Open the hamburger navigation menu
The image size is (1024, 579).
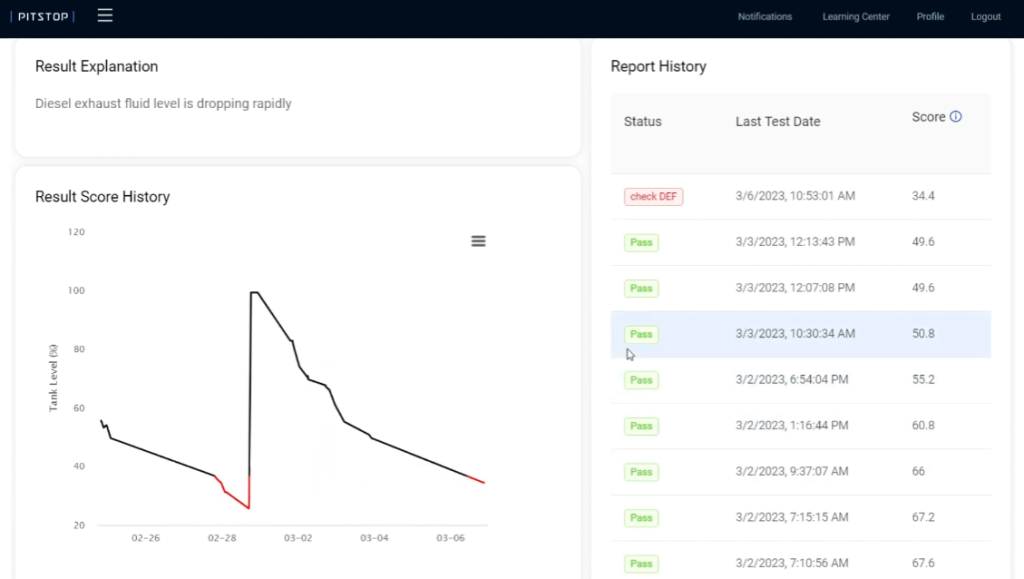(x=105, y=16)
